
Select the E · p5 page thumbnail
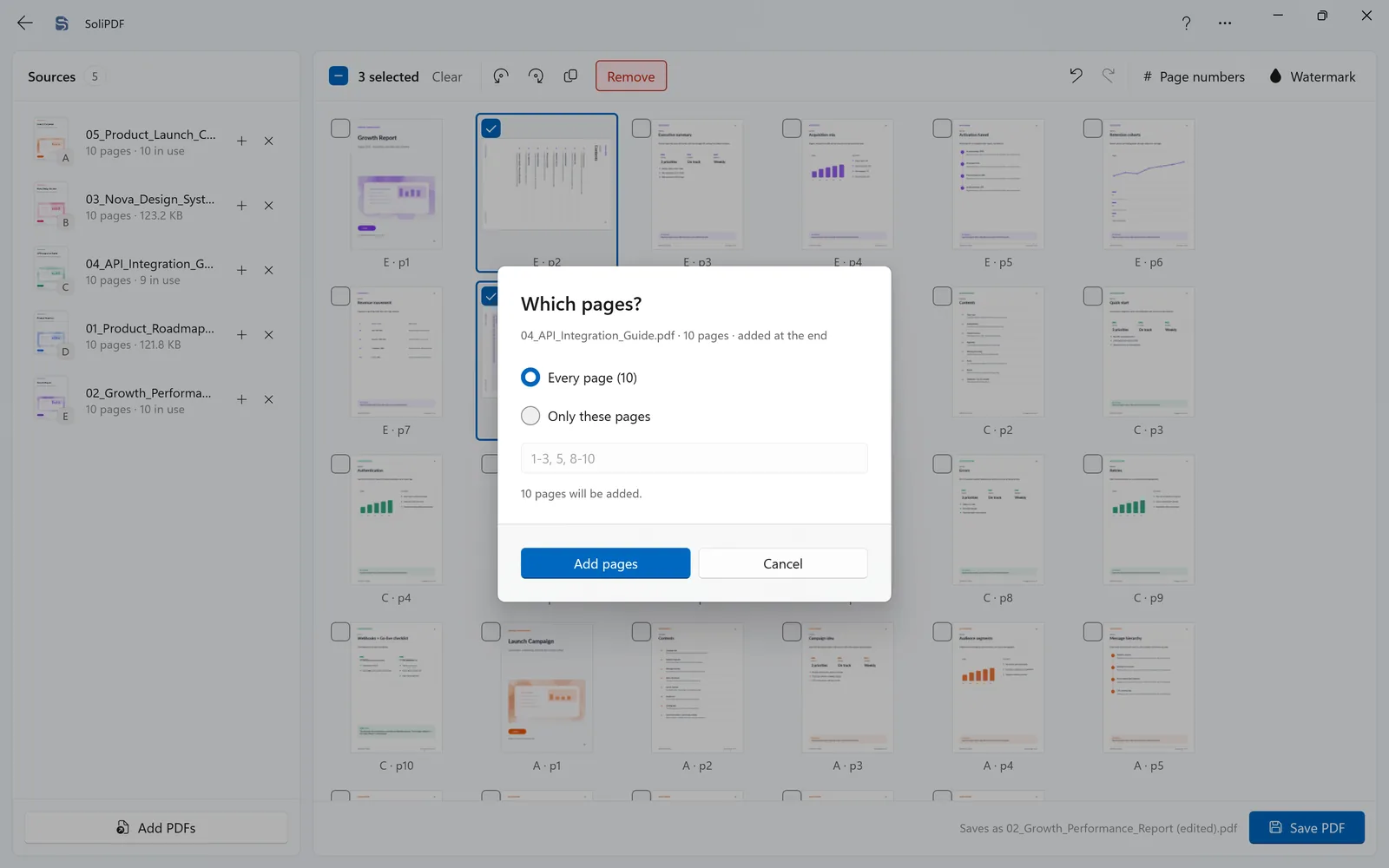[998, 184]
